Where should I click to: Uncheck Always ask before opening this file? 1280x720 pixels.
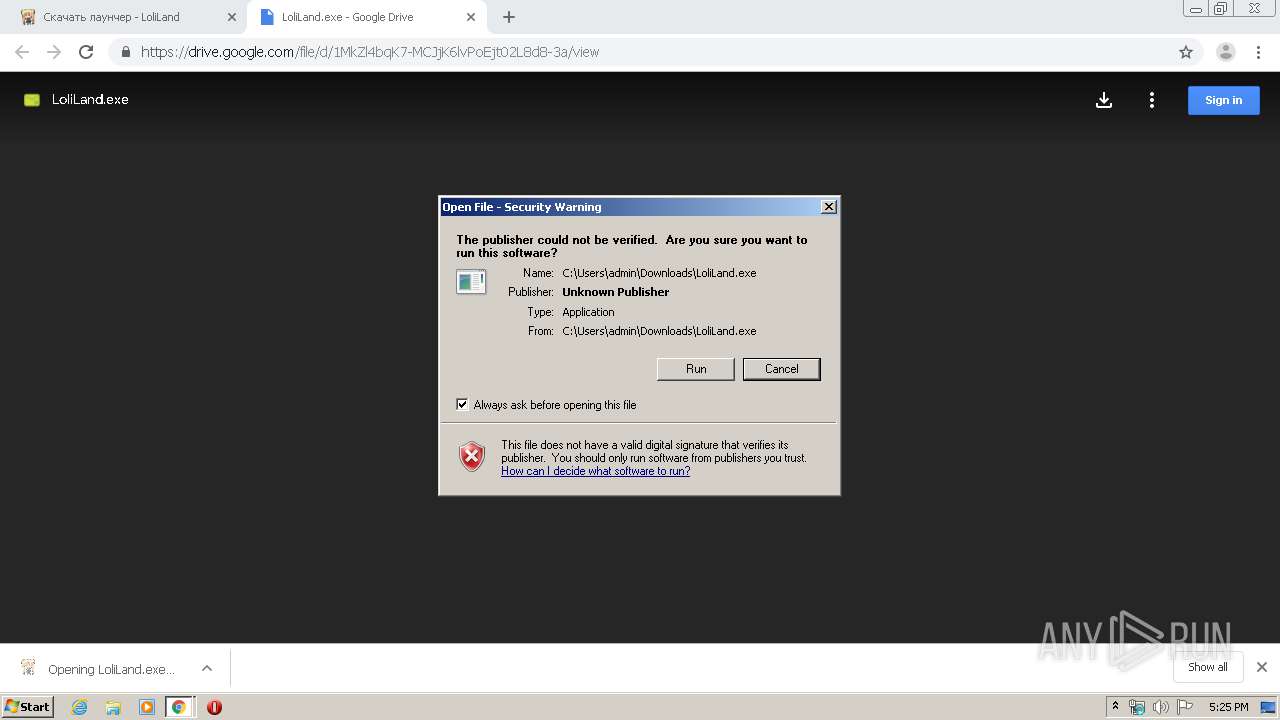(462, 404)
